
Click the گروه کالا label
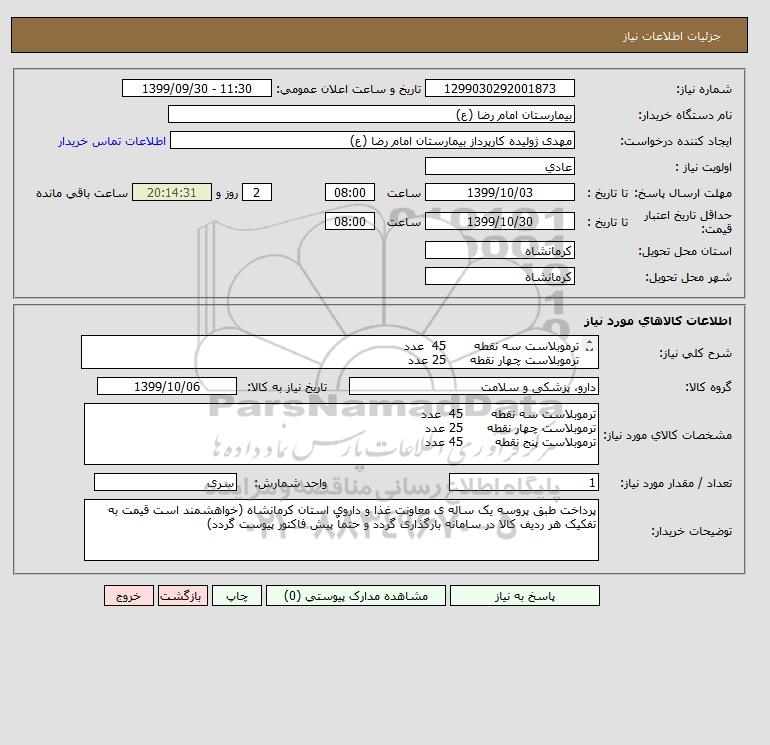[708, 387]
